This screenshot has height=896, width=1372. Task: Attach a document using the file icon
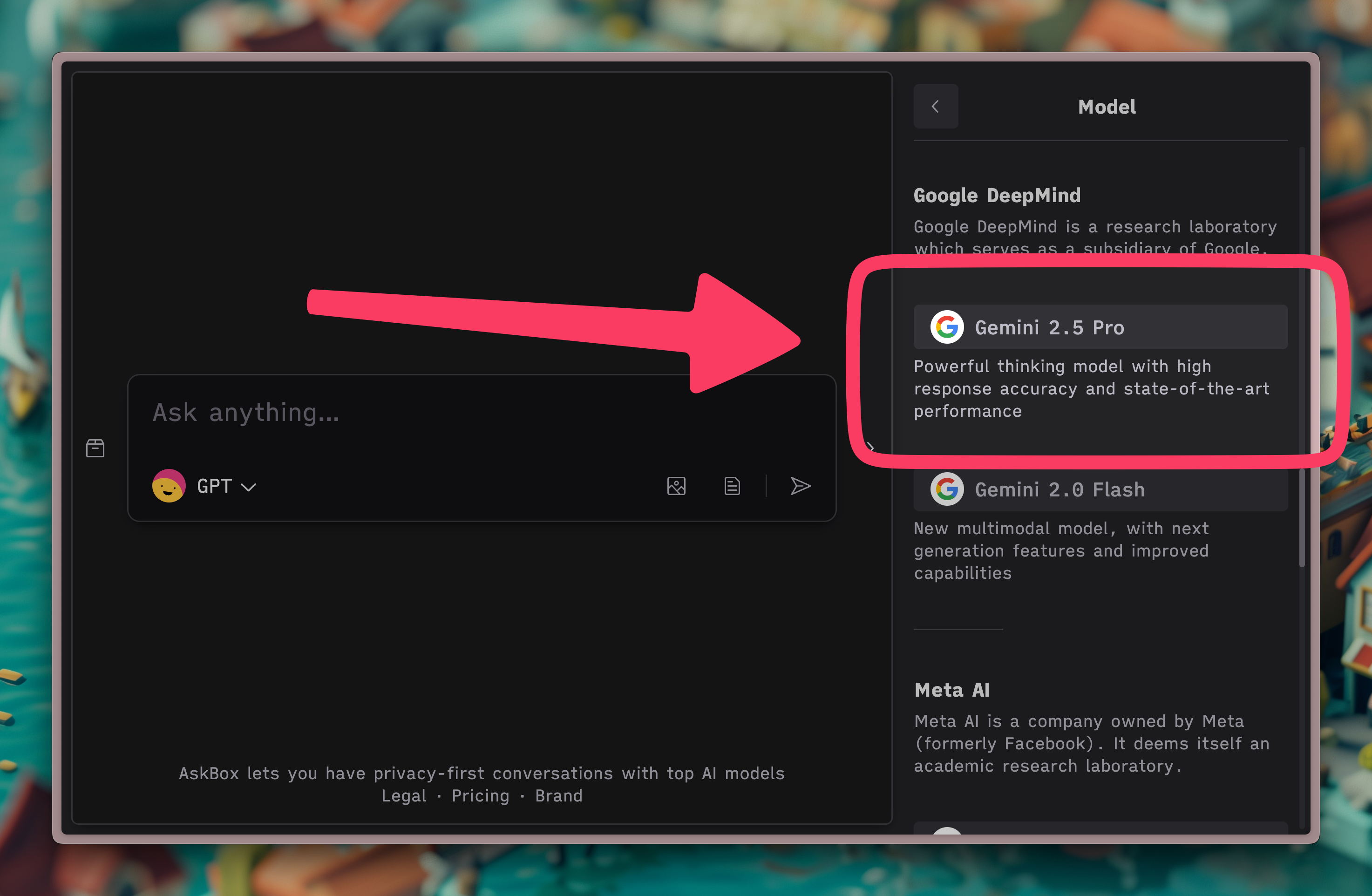[x=732, y=486]
